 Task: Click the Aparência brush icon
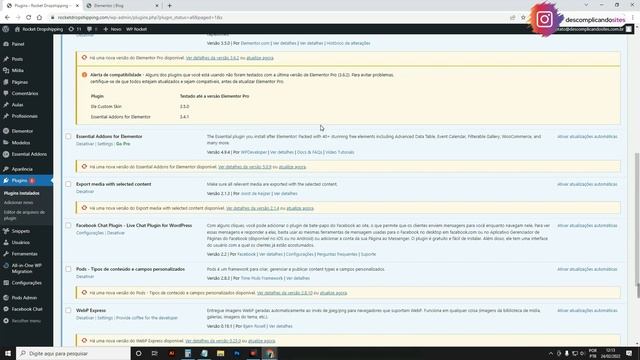pyautogui.click(x=6, y=169)
